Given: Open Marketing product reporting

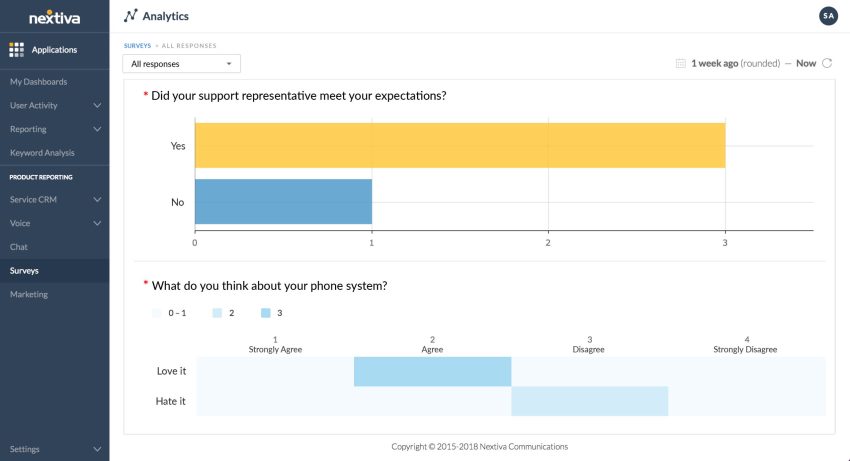Looking at the screenshot, I should [29, 294].
